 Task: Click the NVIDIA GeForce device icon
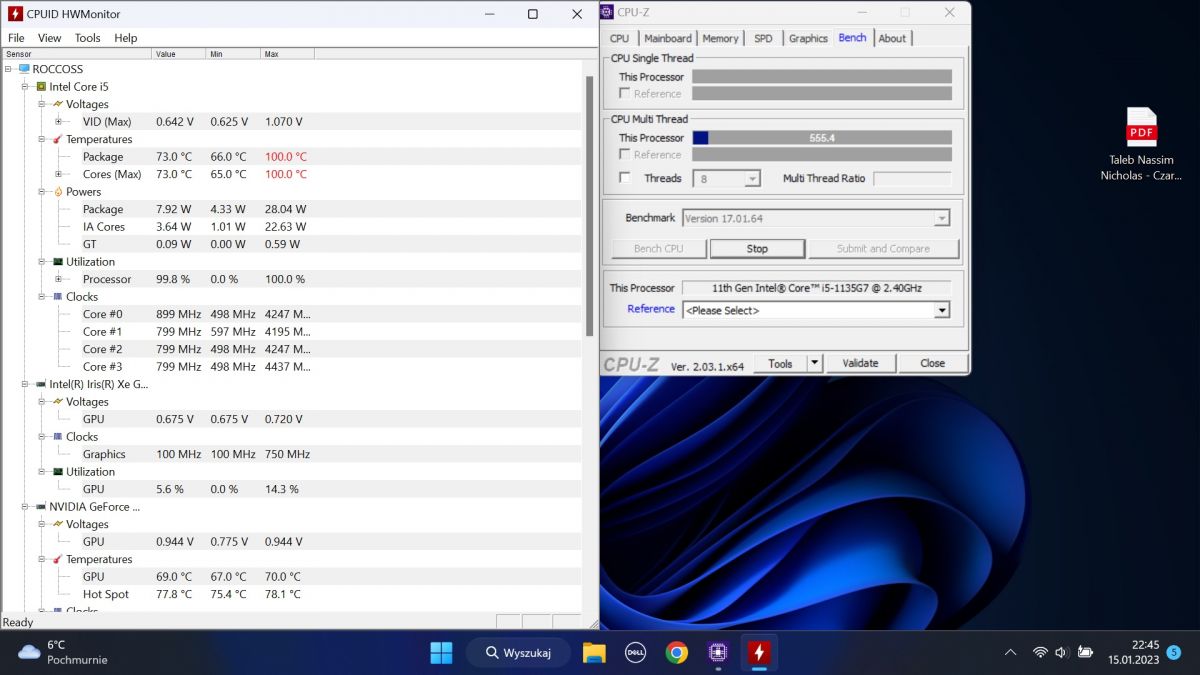tap(41, 506)
